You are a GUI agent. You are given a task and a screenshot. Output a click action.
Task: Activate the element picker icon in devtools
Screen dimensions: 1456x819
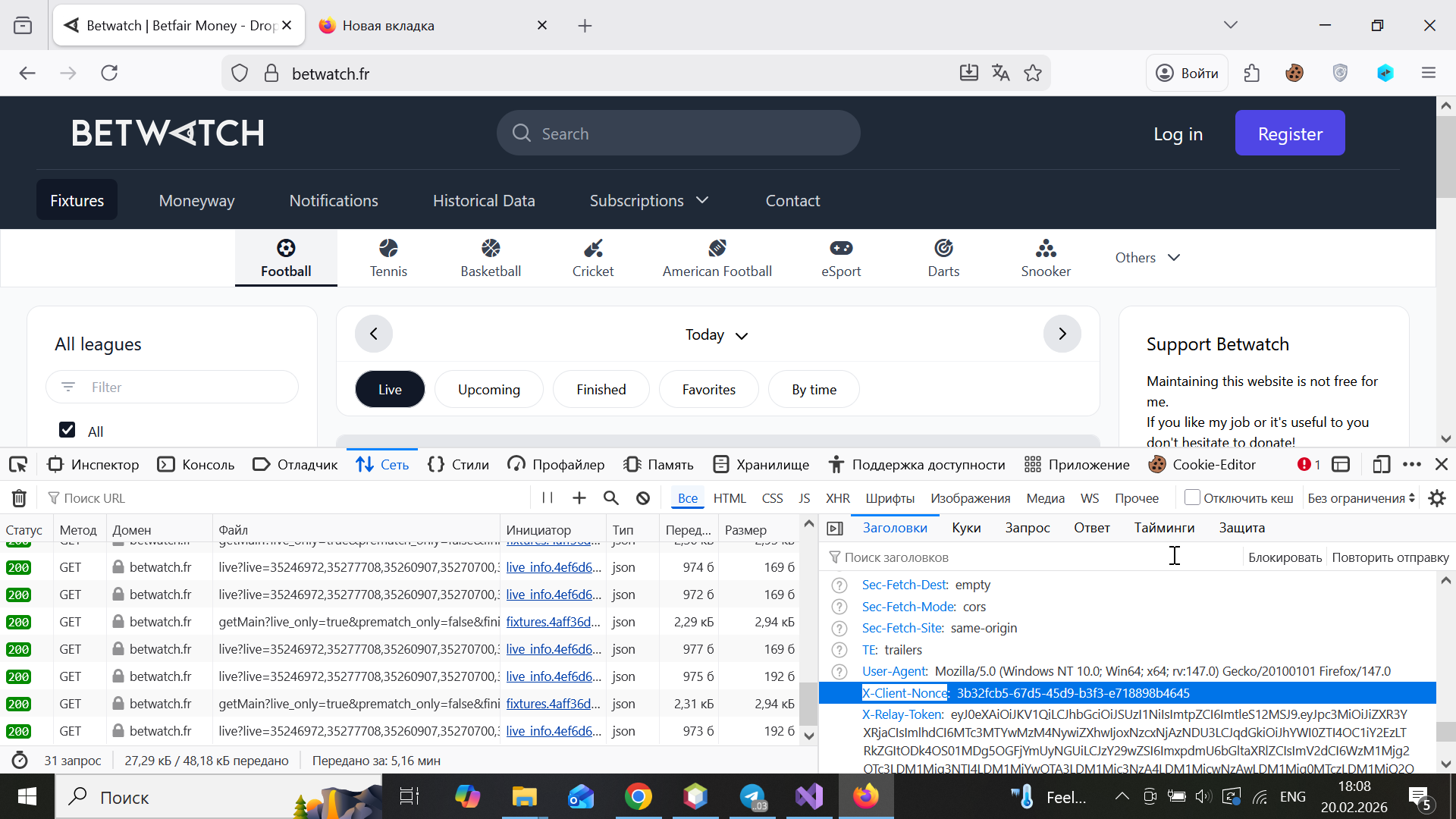coord(18,464)
